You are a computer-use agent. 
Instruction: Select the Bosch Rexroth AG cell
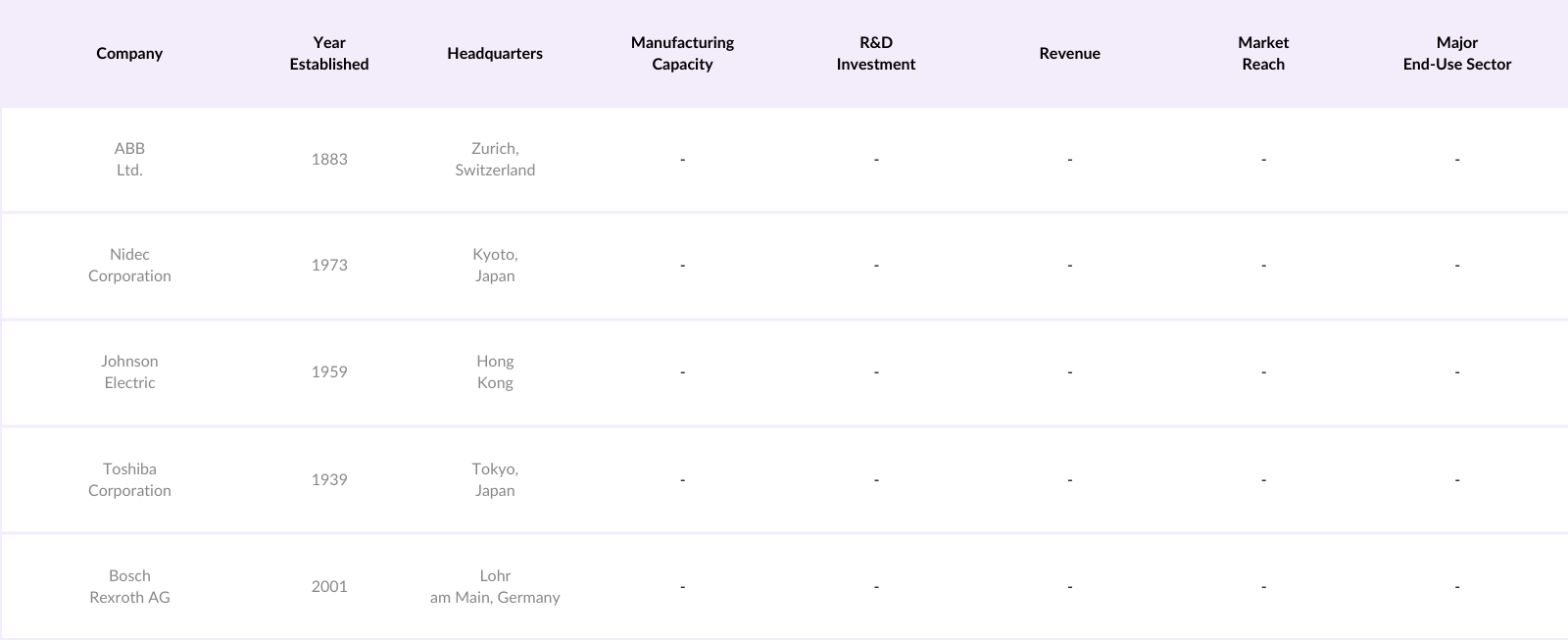pyautogui.click(x=129, y=586)
